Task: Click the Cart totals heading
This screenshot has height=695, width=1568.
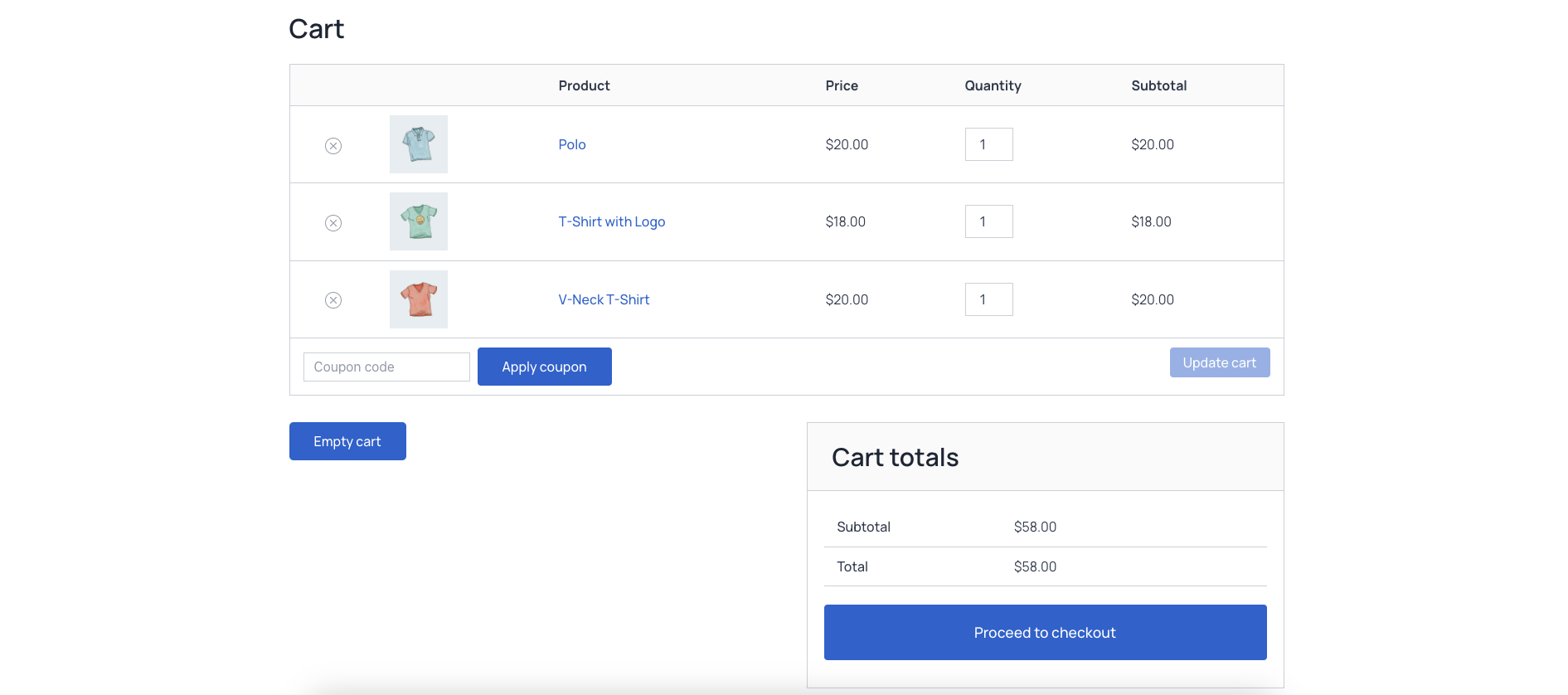Action: [895, 458]
